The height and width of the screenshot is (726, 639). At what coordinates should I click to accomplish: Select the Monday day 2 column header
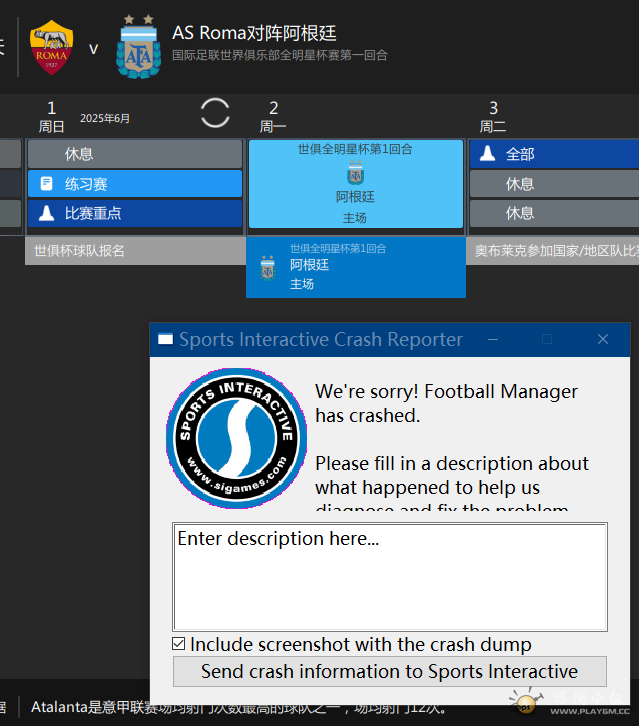(273, 116)
